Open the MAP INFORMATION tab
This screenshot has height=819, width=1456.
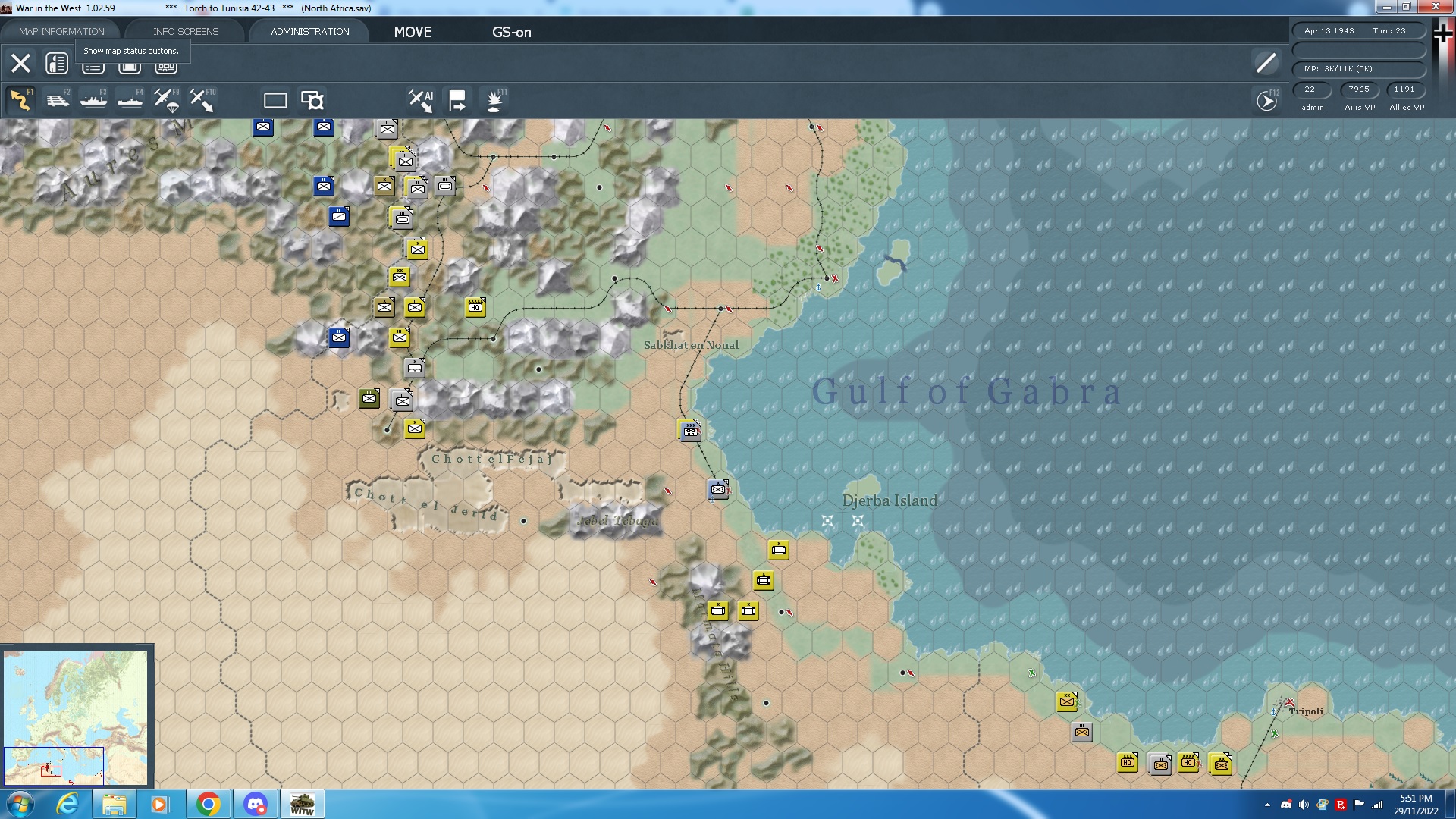point(61,31)
